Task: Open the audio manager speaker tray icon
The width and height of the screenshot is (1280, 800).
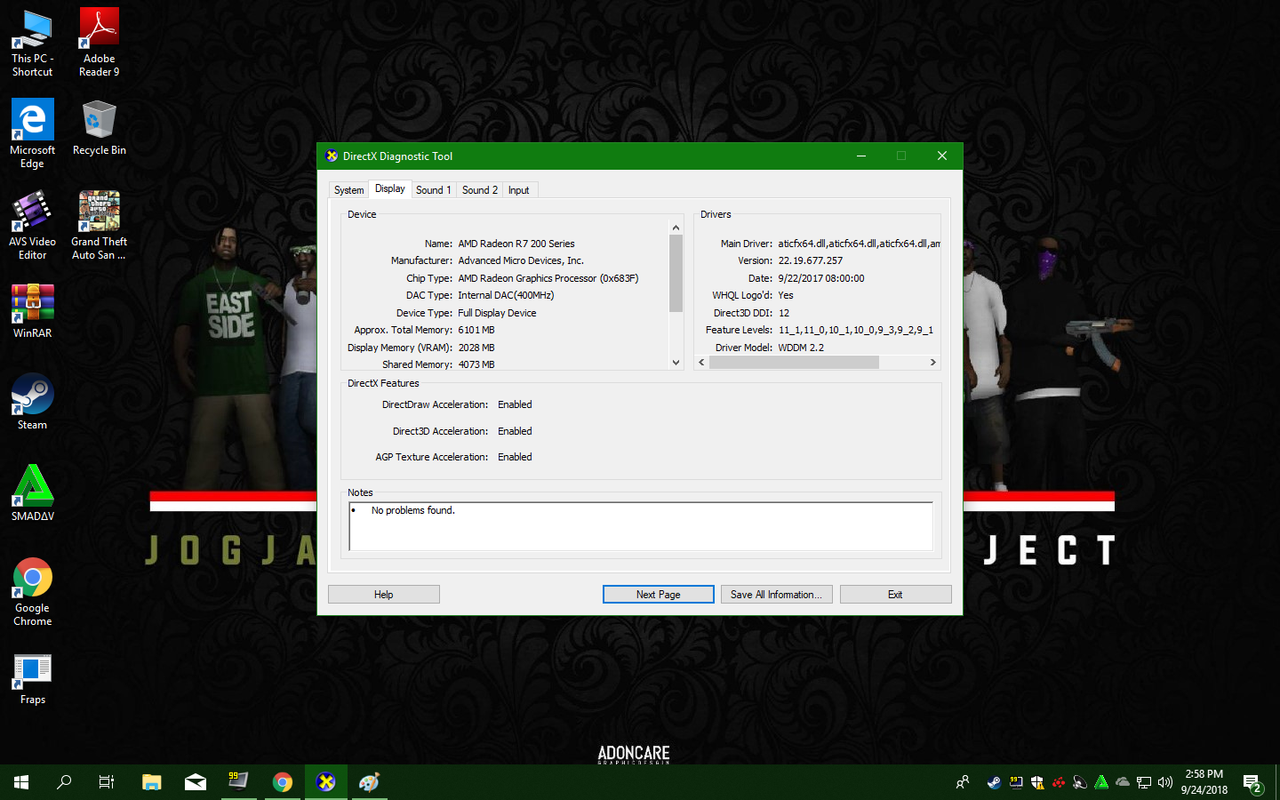Action: click(1080, 782)
